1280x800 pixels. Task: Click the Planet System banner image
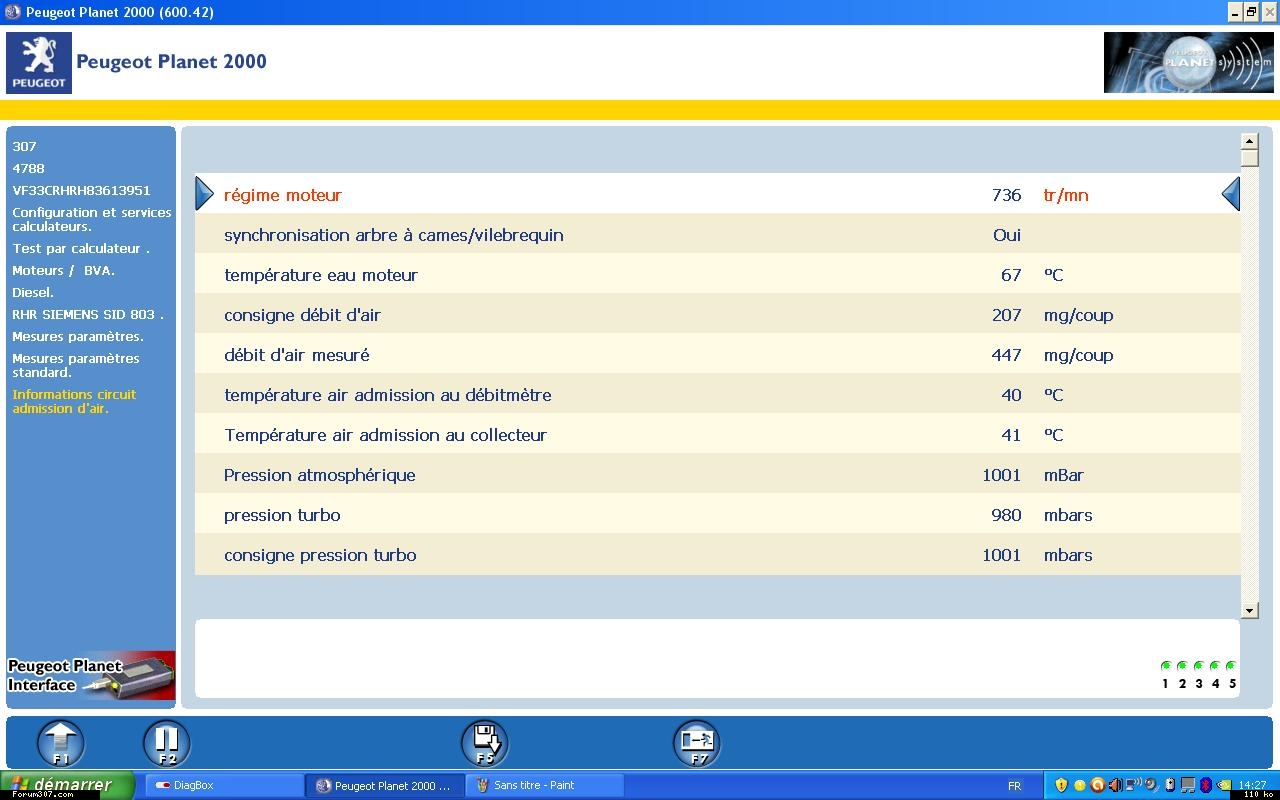[1189, 62]
